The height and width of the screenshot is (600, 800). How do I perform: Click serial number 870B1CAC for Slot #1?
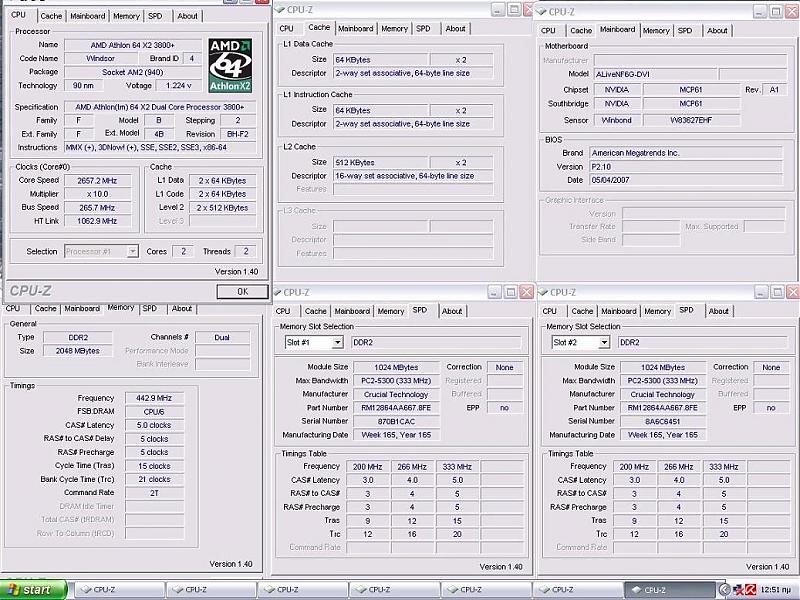pos(396,421)
